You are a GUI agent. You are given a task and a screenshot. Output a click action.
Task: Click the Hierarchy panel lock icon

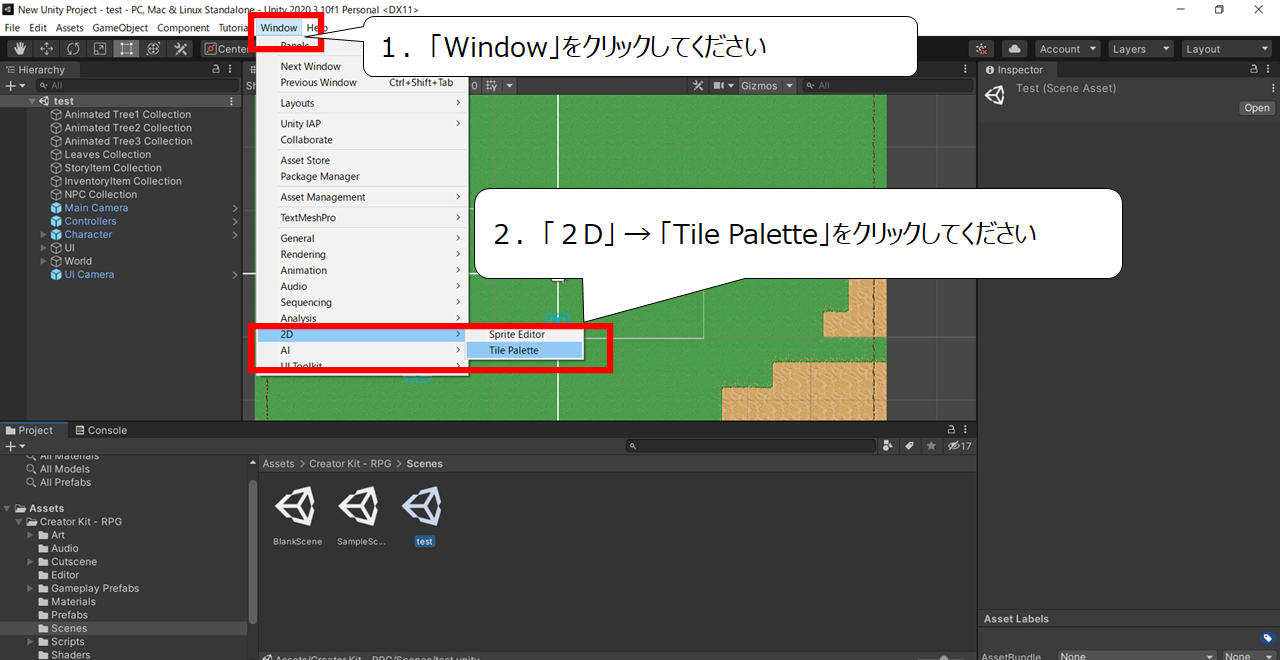(x=216, y=70)
